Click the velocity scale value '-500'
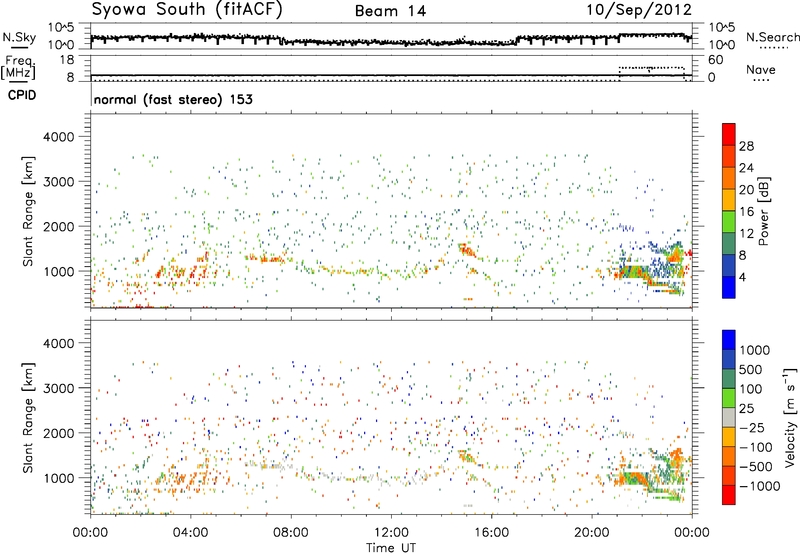800x554 pixels. [756, 466]
